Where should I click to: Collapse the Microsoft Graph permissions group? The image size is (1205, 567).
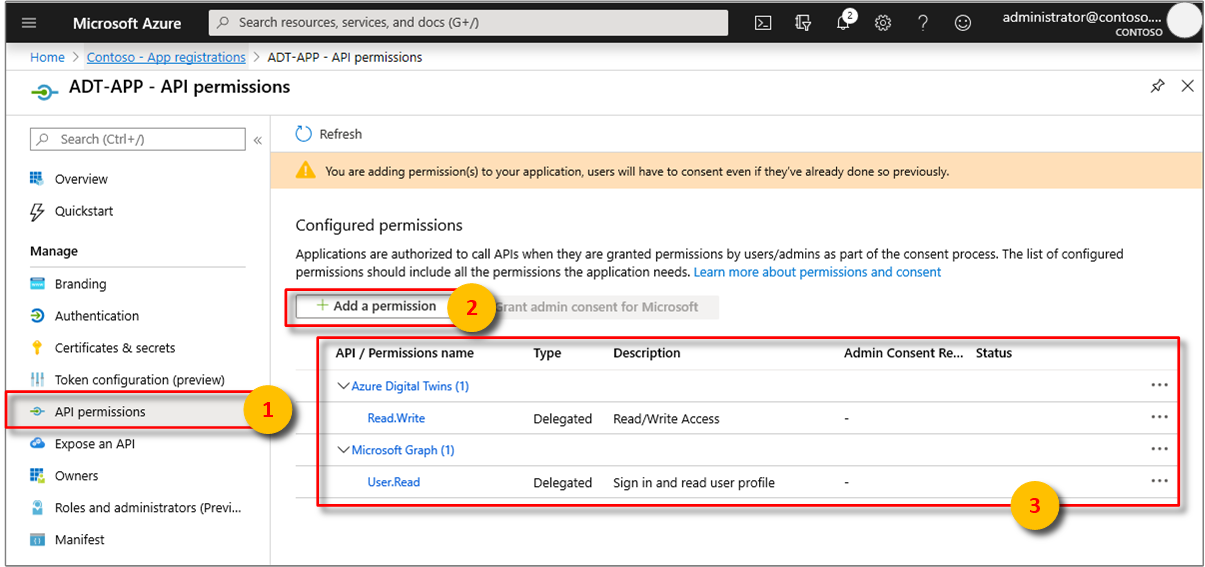[344, 450]
